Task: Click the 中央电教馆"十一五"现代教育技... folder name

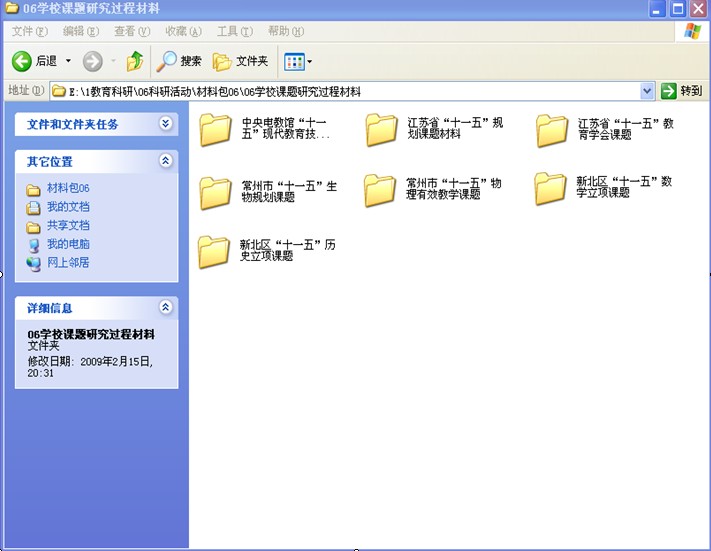Action: click(285, 128)
